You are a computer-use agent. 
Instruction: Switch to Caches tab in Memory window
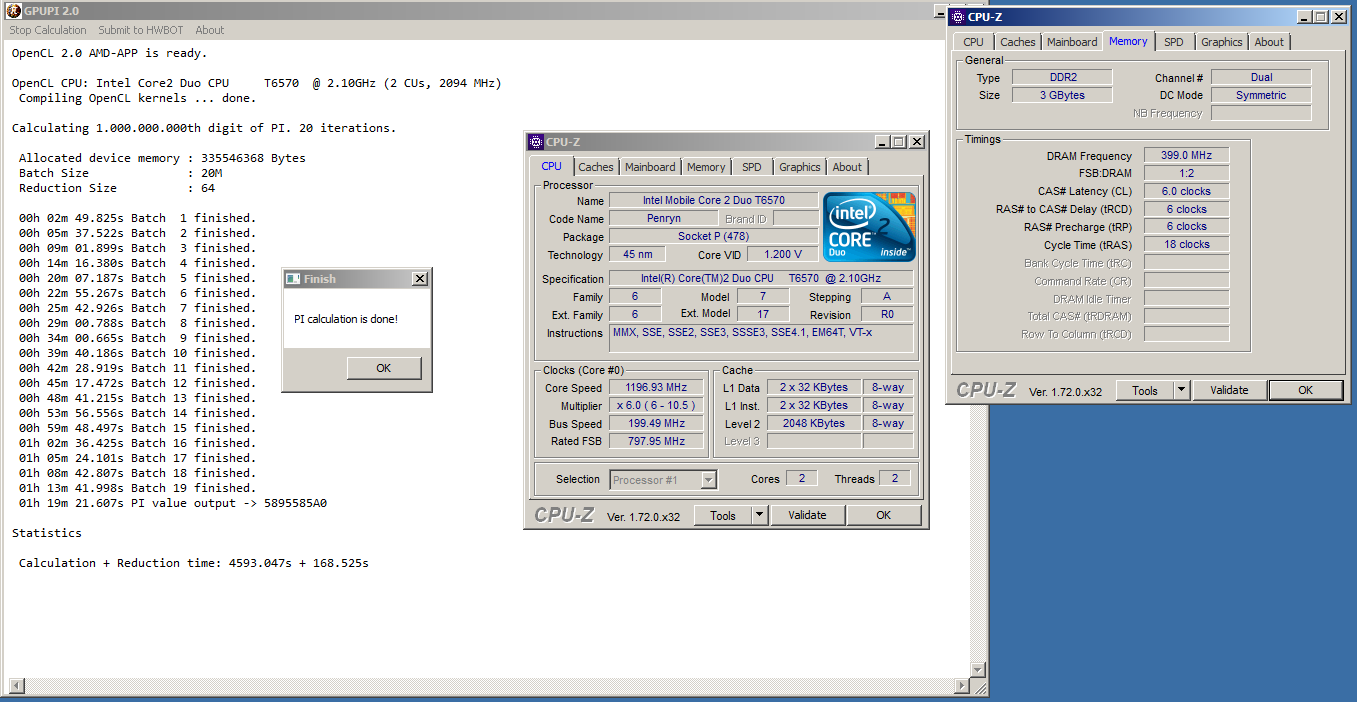click(x=1018, y=42)
